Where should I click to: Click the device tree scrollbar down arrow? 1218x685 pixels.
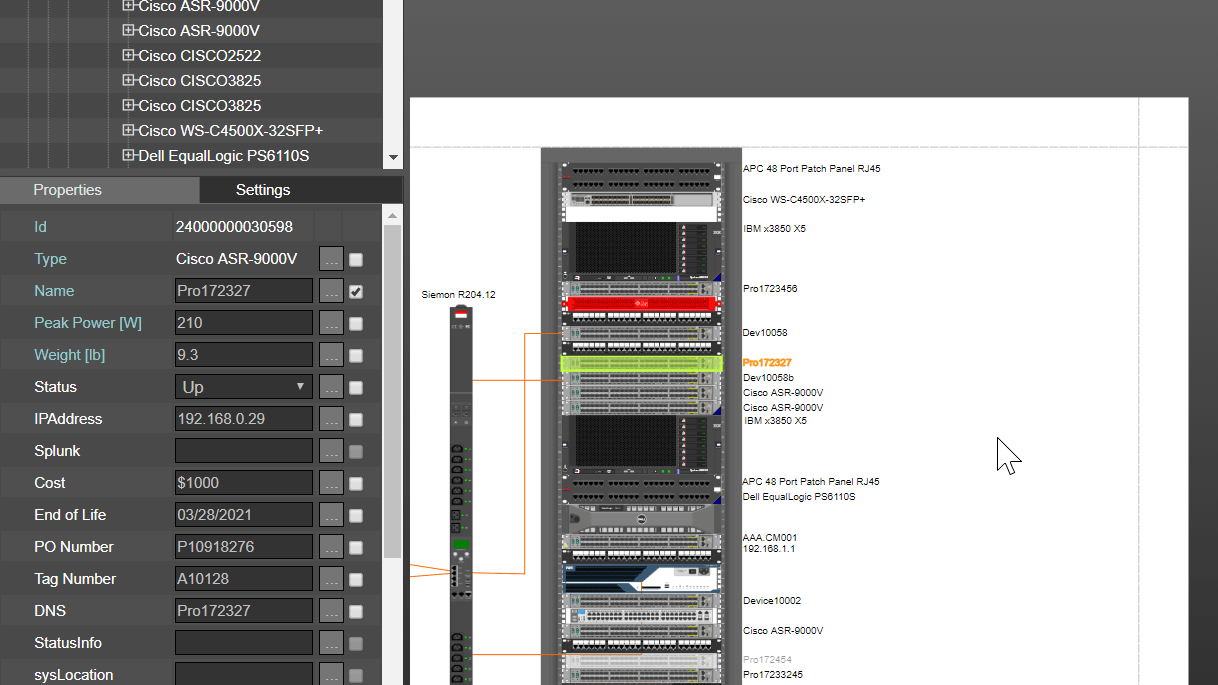393,158
